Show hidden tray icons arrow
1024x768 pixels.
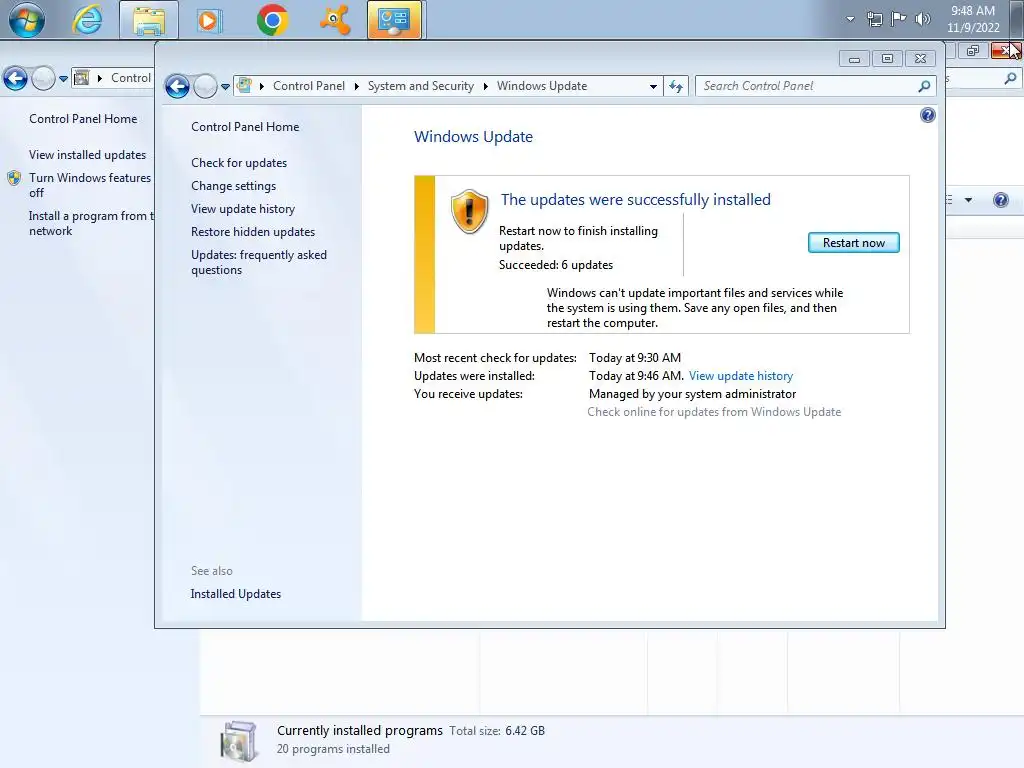pyautogui.click(x=850, y=19)
